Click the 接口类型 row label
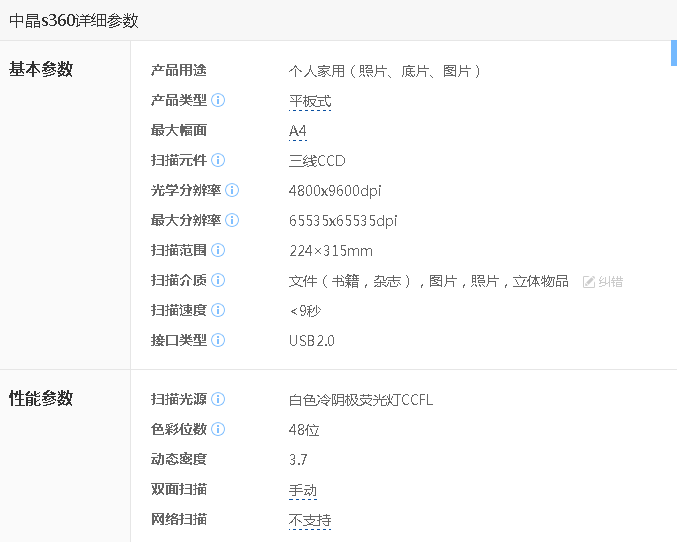The height and width of the screenshot is (542, 677). click(179, 340)
